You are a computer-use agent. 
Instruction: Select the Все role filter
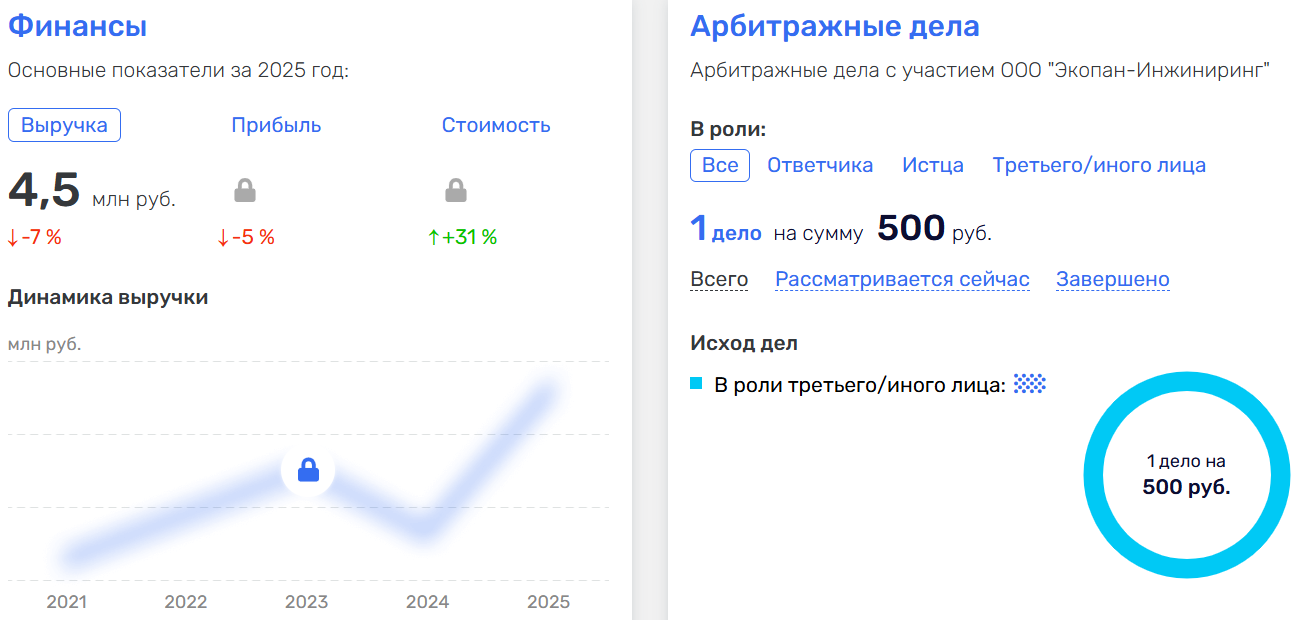(720, 165)
